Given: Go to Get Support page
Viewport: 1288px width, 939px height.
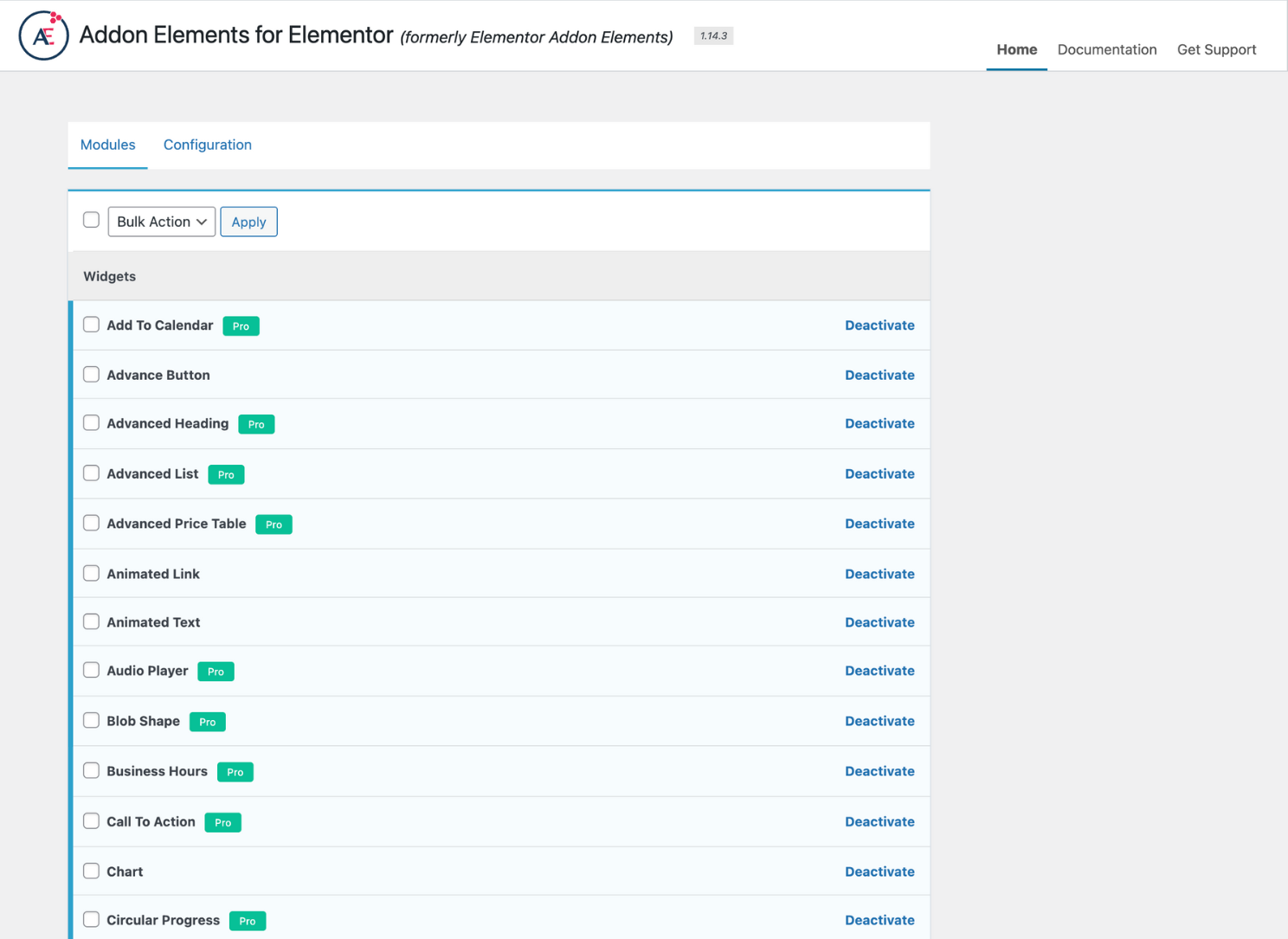Looking at the screenshot, I should click(1216, 49).
